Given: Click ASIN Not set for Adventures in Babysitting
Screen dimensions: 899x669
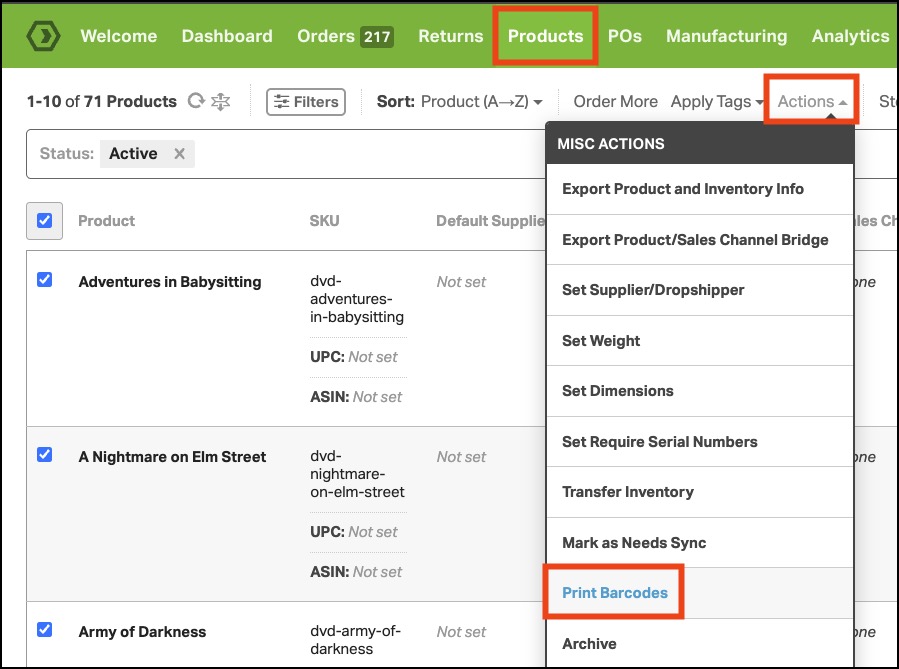Looking at the screenshot, I should pos(356,397).
